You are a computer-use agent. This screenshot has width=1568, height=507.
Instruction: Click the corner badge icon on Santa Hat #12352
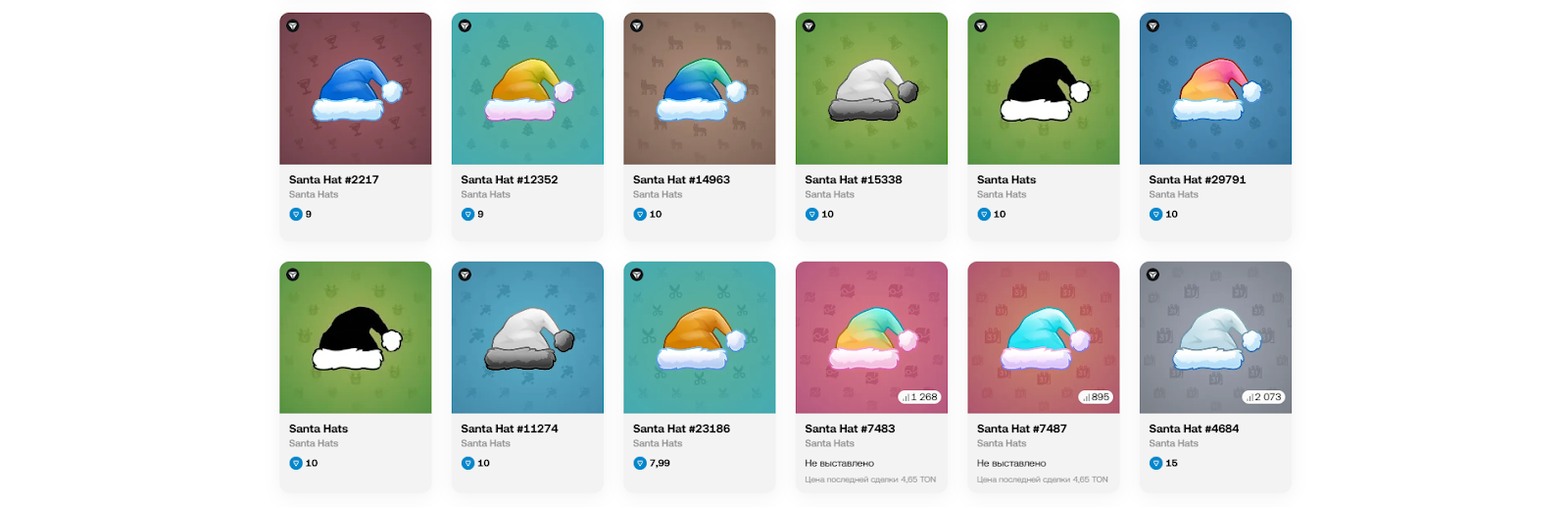tap(465, 25)
